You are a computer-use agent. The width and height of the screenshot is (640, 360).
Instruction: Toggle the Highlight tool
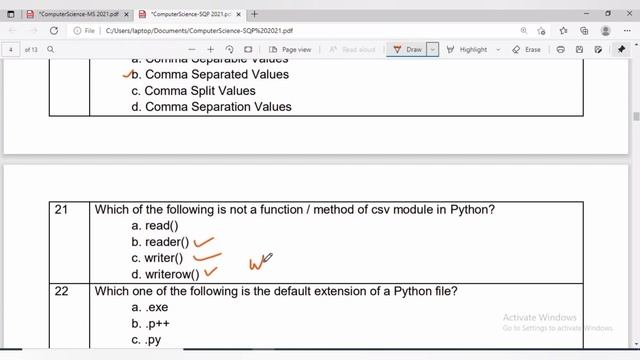point(467,49)
